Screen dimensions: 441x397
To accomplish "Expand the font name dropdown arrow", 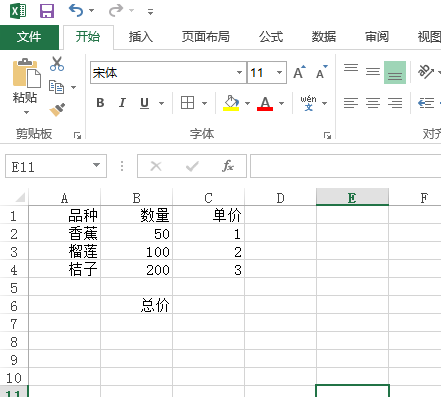I will click(239, 73).
